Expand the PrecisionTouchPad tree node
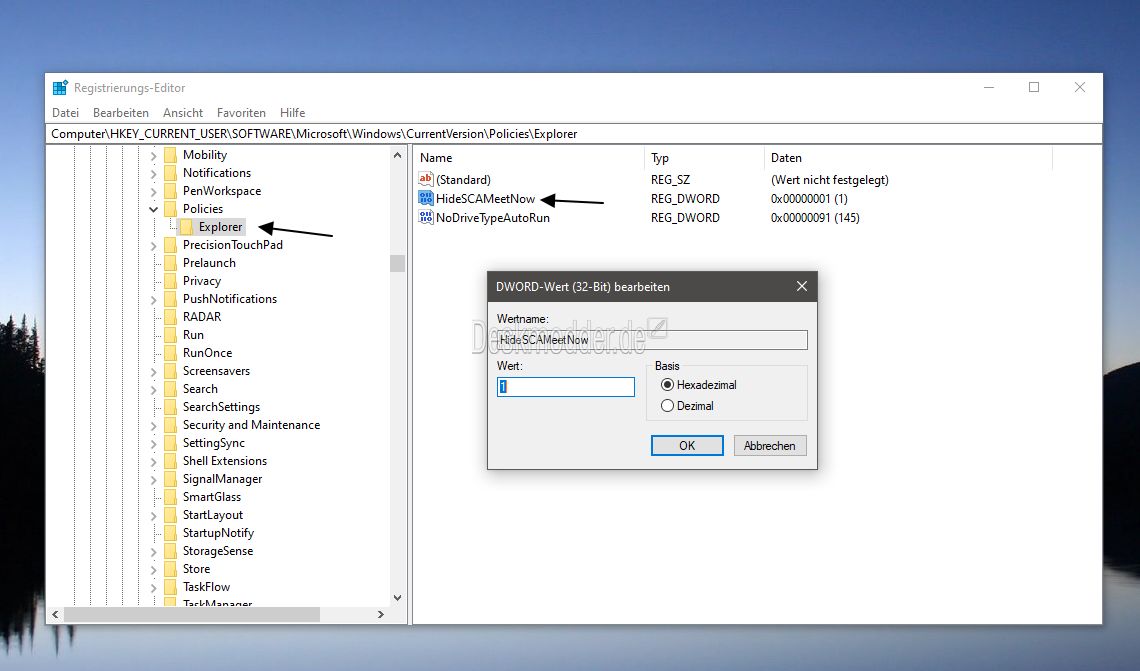 (x=153, y=246)
